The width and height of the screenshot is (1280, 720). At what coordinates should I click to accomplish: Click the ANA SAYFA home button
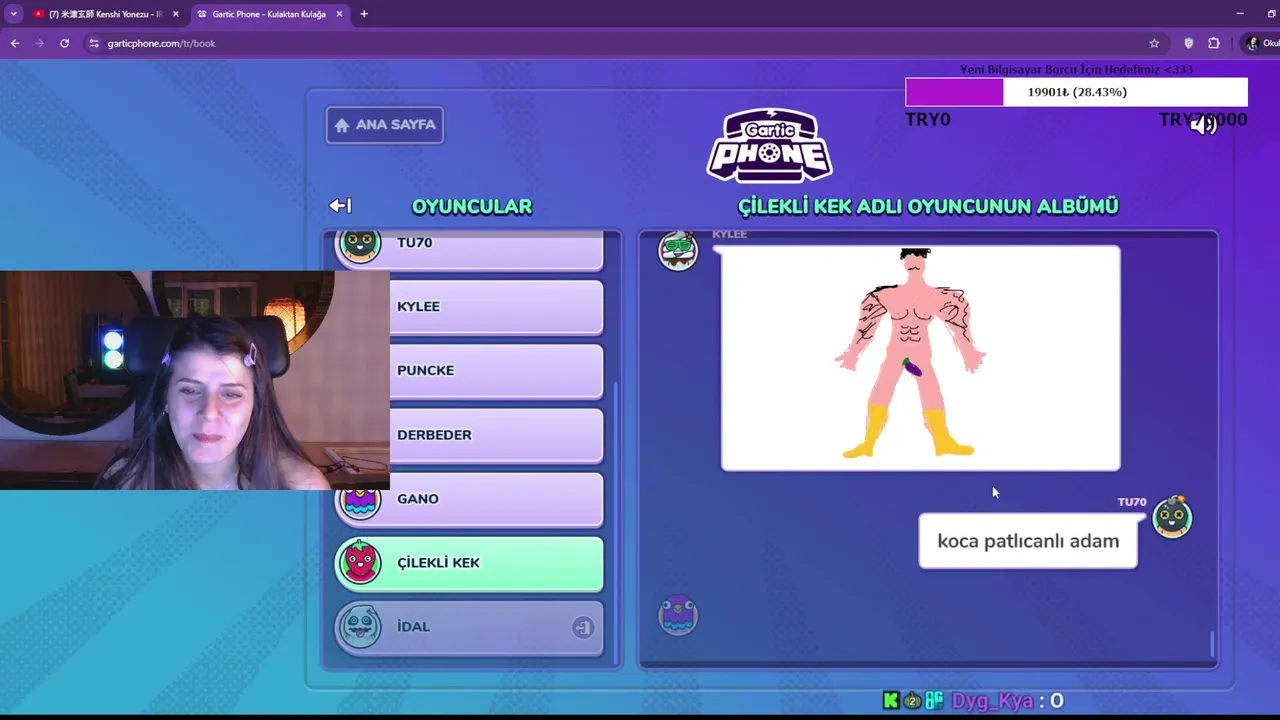click(x=385, y=125)
